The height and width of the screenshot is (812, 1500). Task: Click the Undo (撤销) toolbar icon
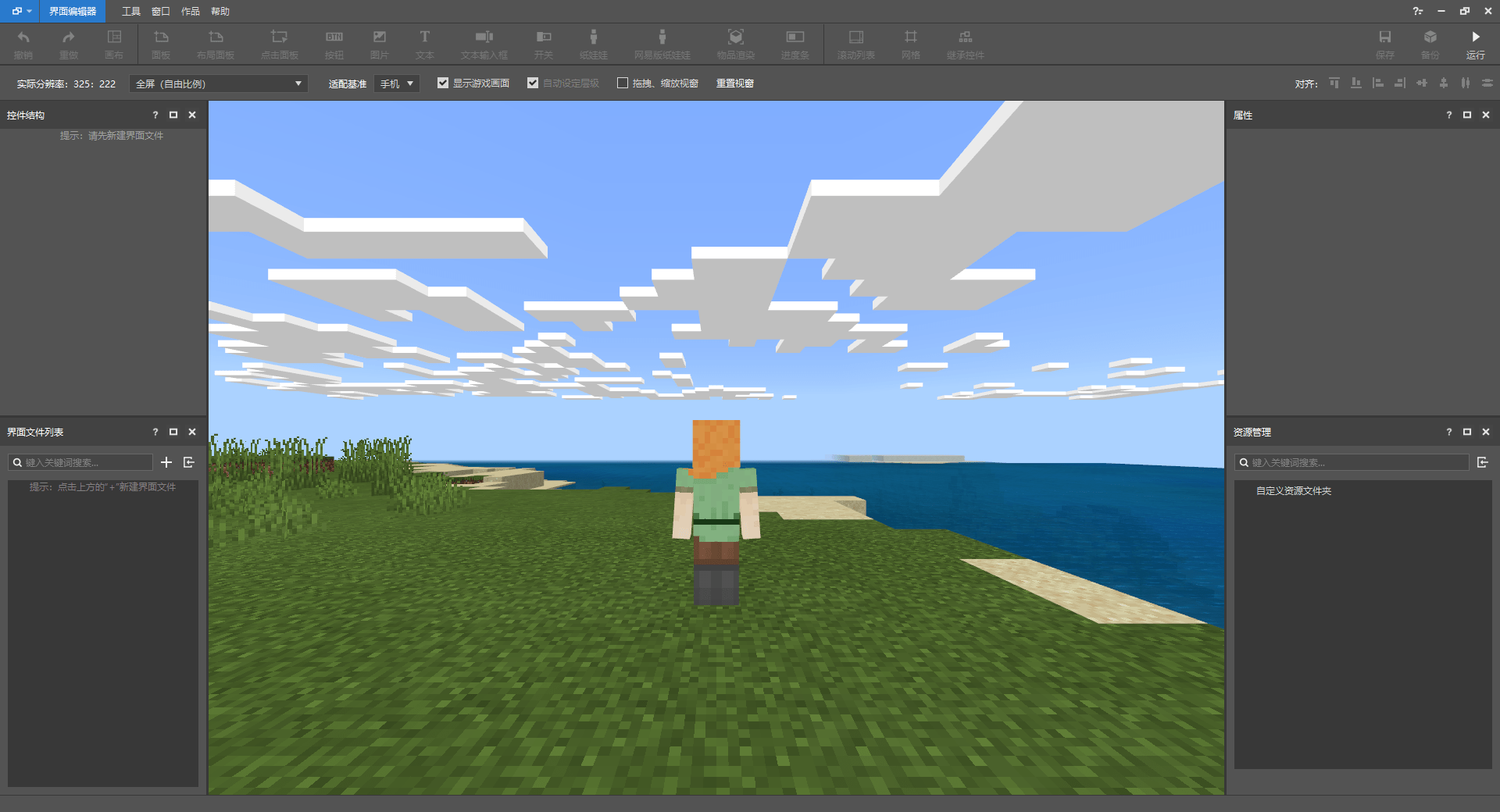click(23, 44)
